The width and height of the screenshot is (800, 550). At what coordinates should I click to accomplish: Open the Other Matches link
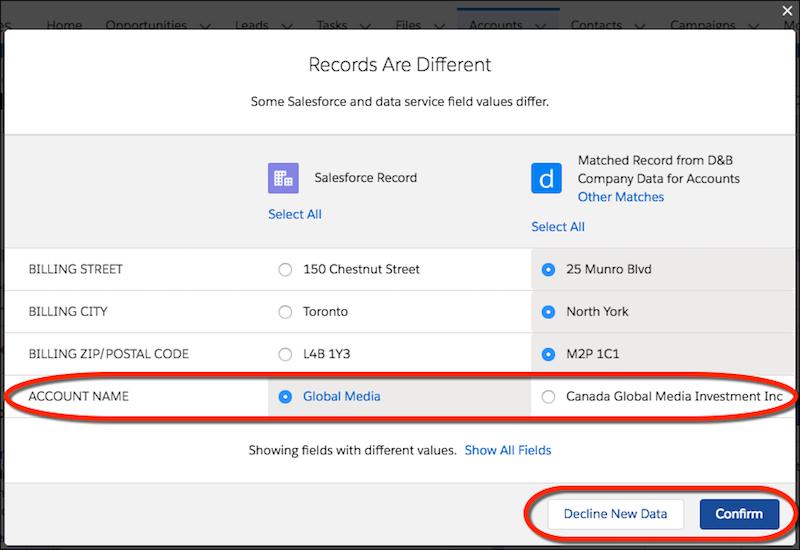coord(620,197)
